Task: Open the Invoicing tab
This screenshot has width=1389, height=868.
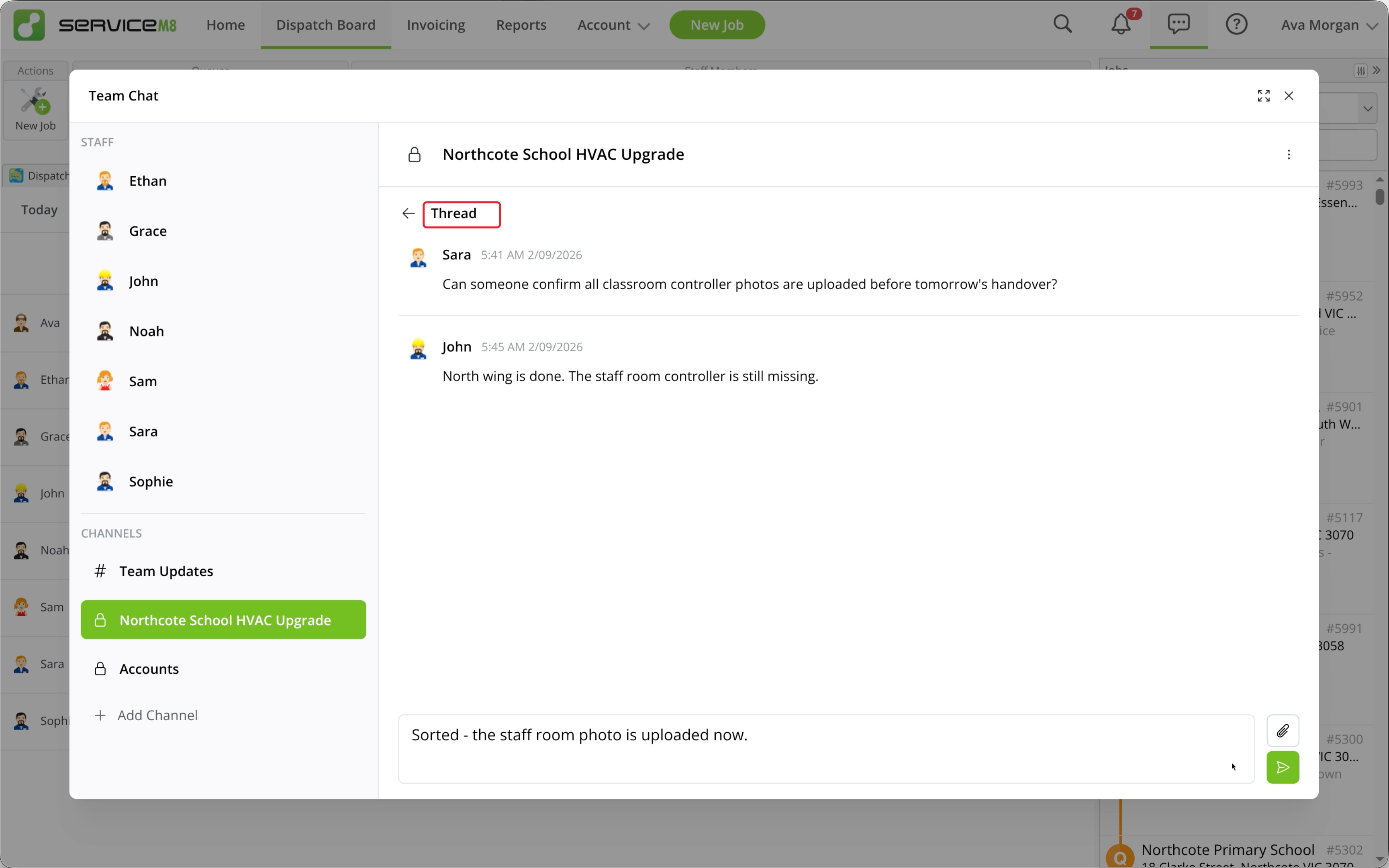Action: pyautogui.click(x=436, y=24)
